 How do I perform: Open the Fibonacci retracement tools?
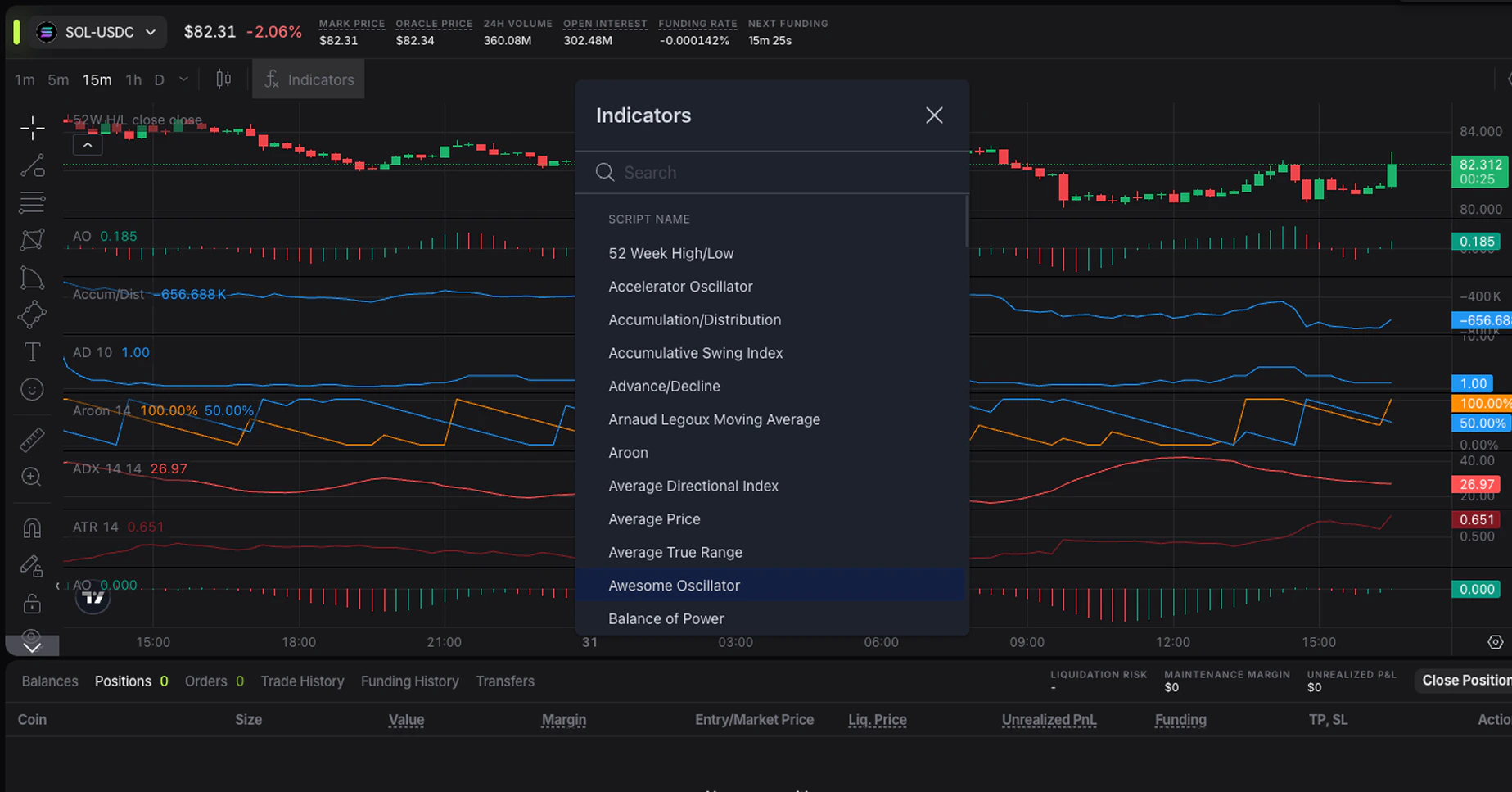tap(32, 201)
